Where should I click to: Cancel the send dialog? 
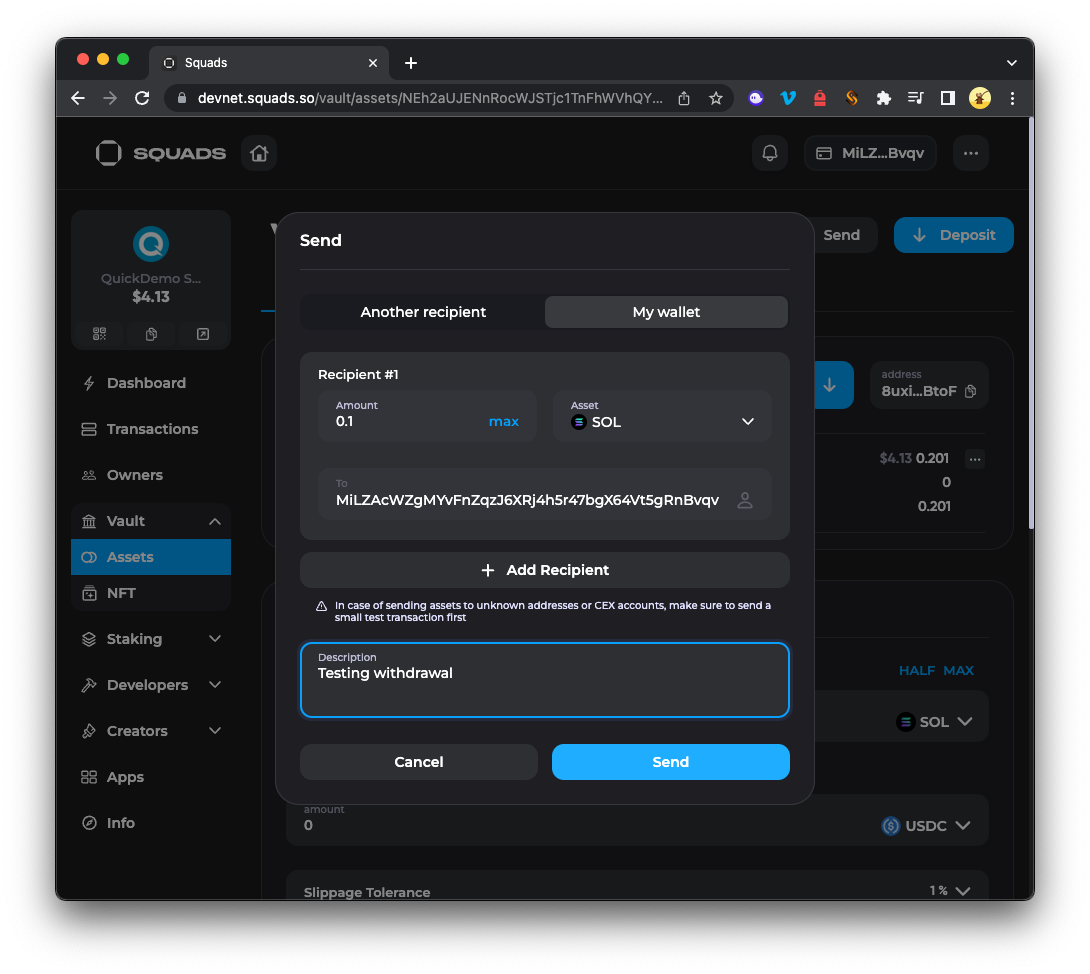coord(418,761)
